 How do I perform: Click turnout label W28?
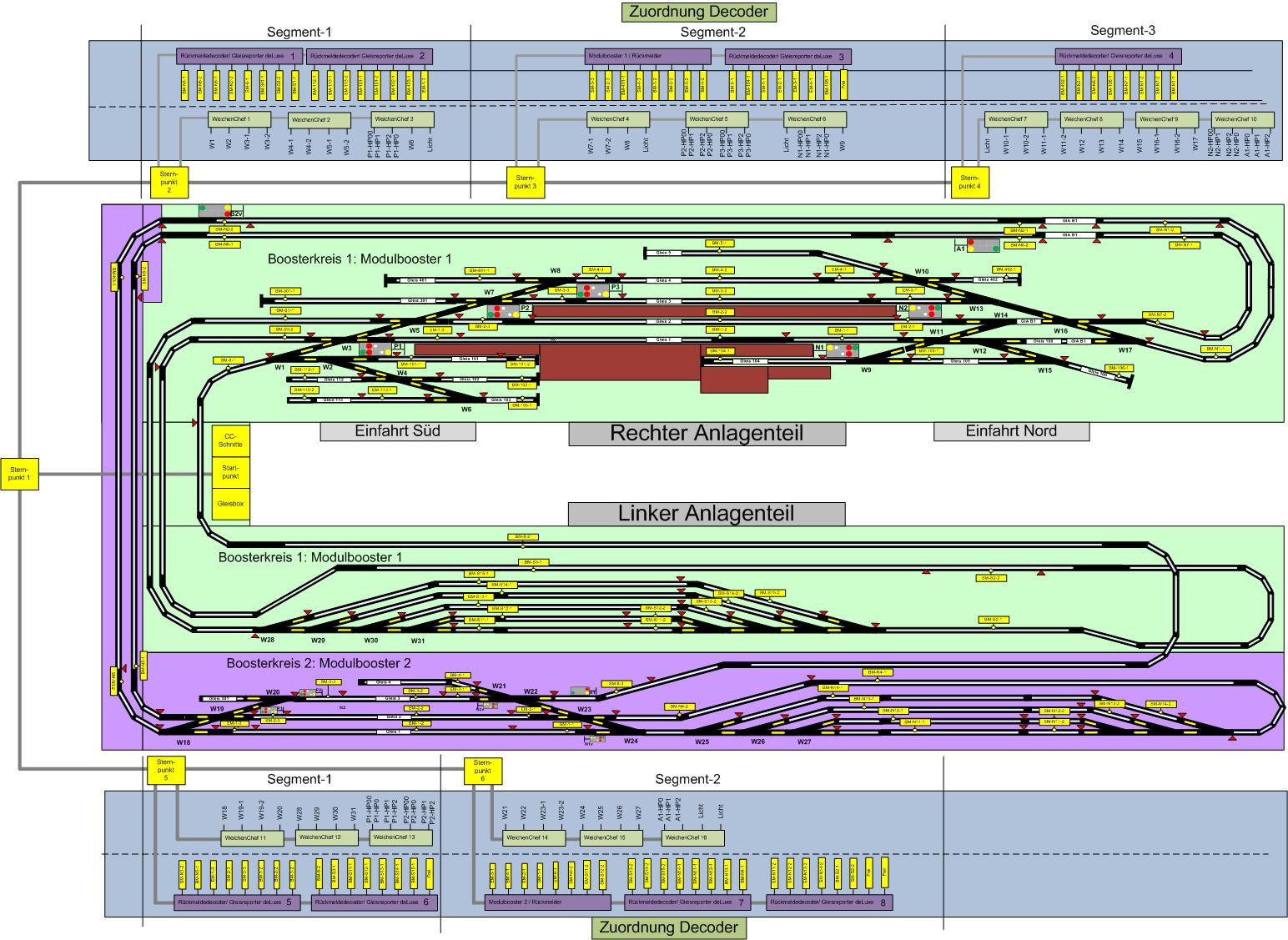click(267, 641)
